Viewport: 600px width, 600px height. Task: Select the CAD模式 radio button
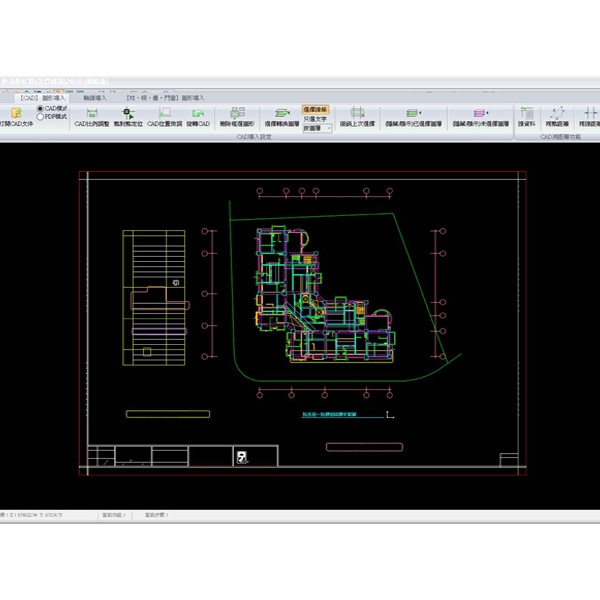(40, 109)
